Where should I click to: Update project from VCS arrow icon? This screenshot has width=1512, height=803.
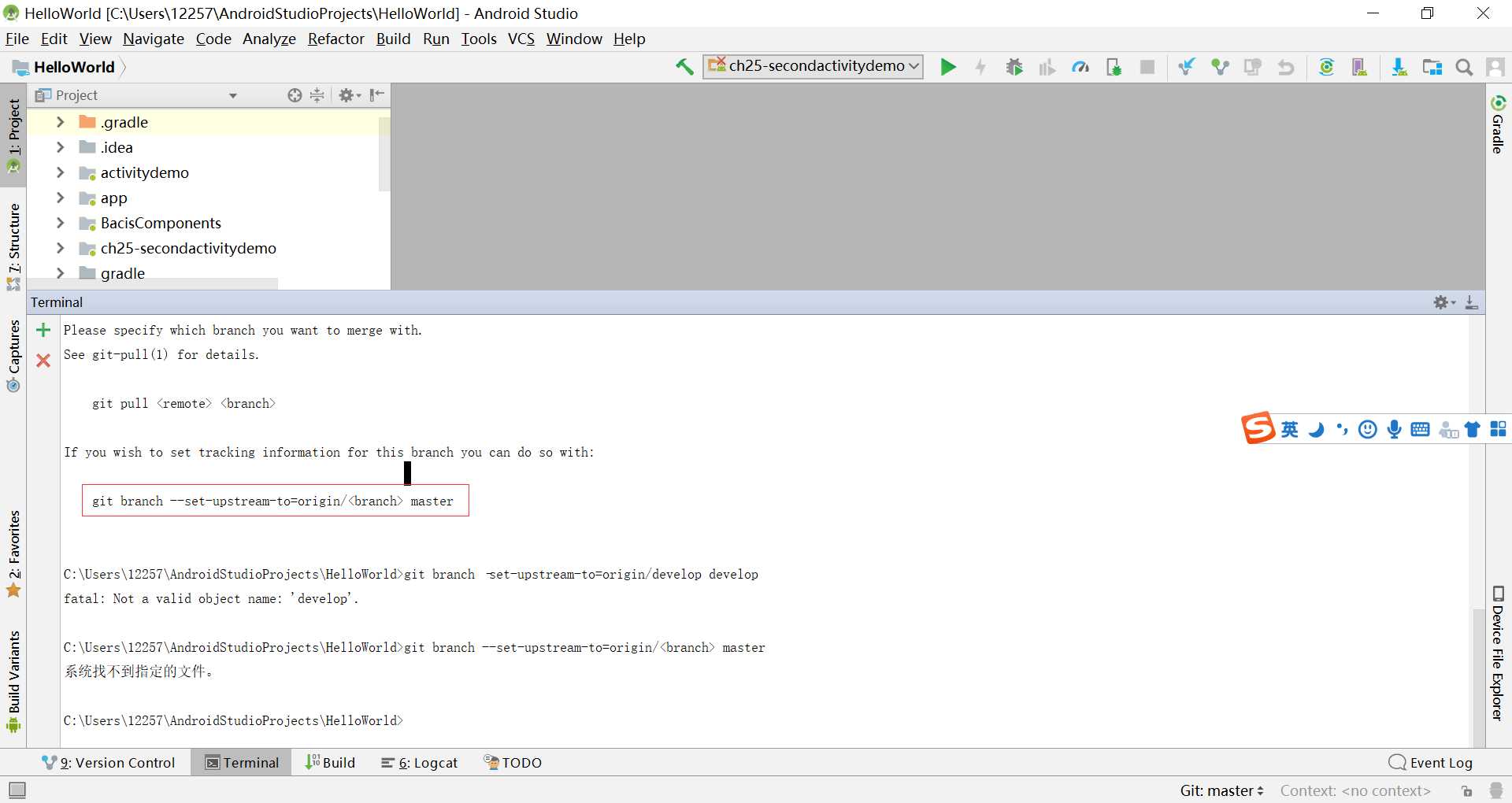tap(1186, 67)
